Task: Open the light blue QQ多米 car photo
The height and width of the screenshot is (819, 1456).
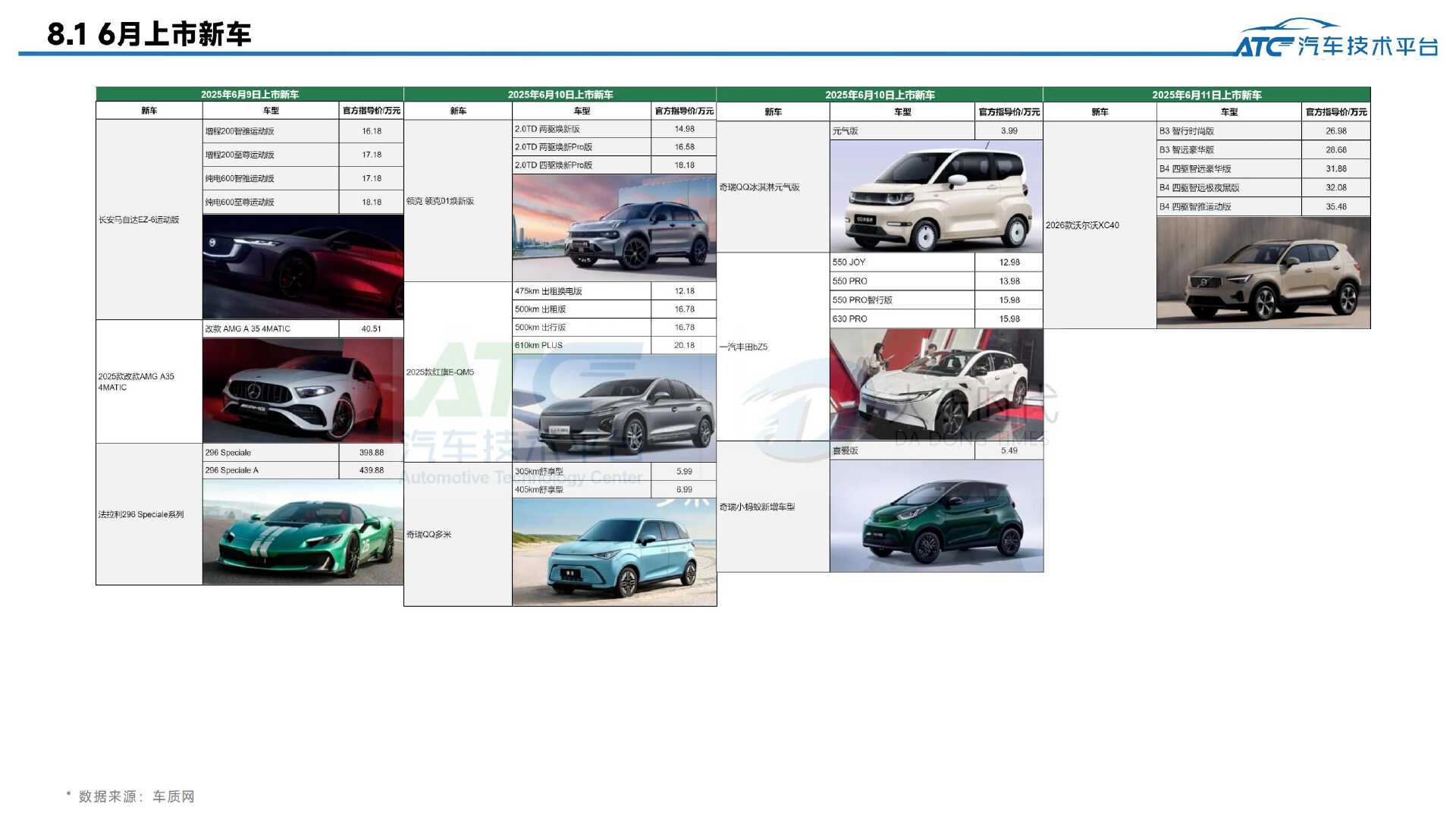Action: coord(614,551)
